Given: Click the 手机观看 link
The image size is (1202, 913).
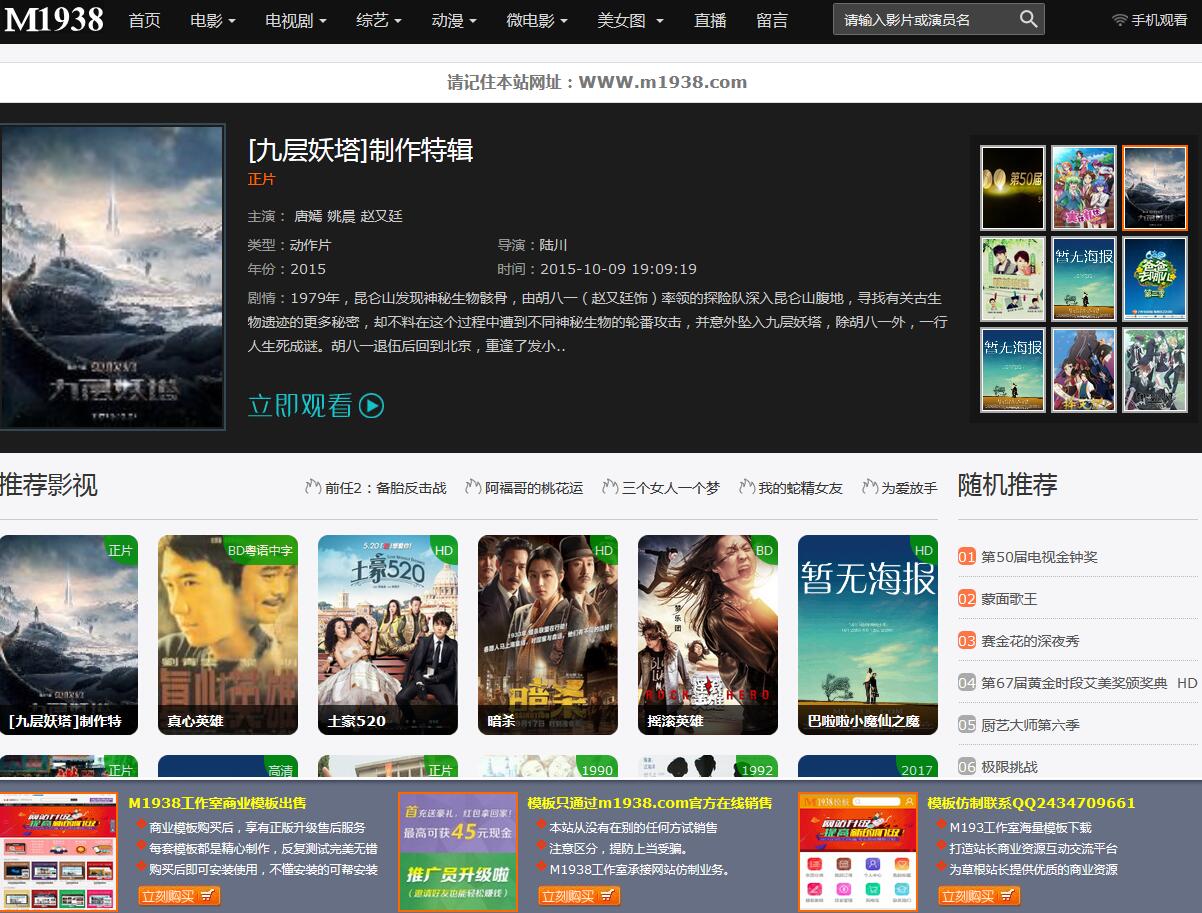Looking at the screenshot, I should (x=1159, y=20).
